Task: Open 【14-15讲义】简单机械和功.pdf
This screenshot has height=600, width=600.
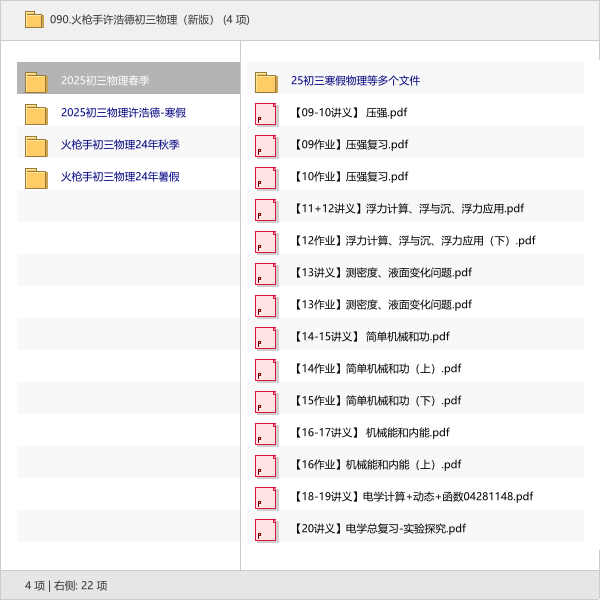Action: point(370,337)
